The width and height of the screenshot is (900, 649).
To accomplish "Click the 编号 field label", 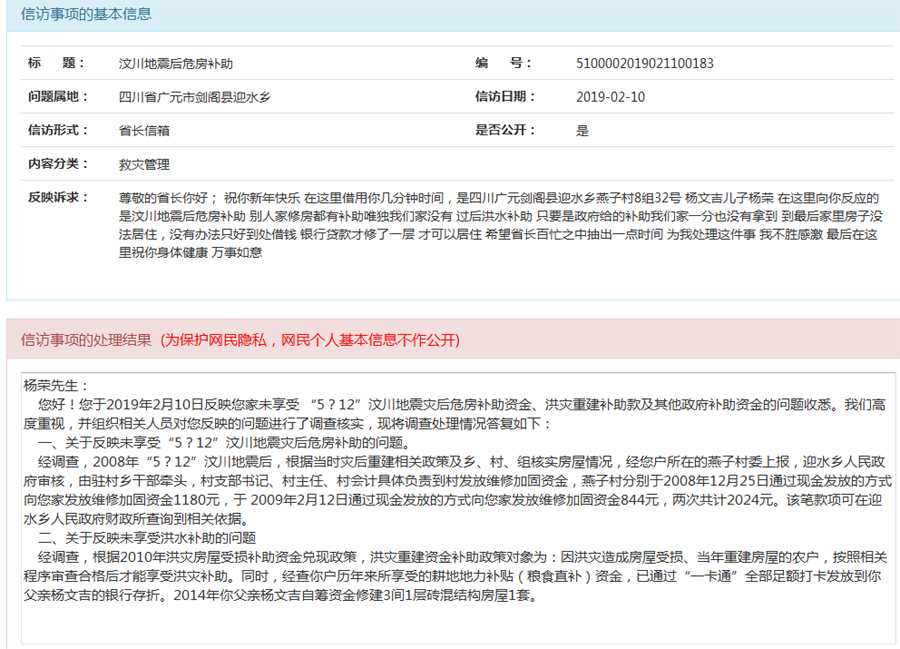I will point(504,63).
